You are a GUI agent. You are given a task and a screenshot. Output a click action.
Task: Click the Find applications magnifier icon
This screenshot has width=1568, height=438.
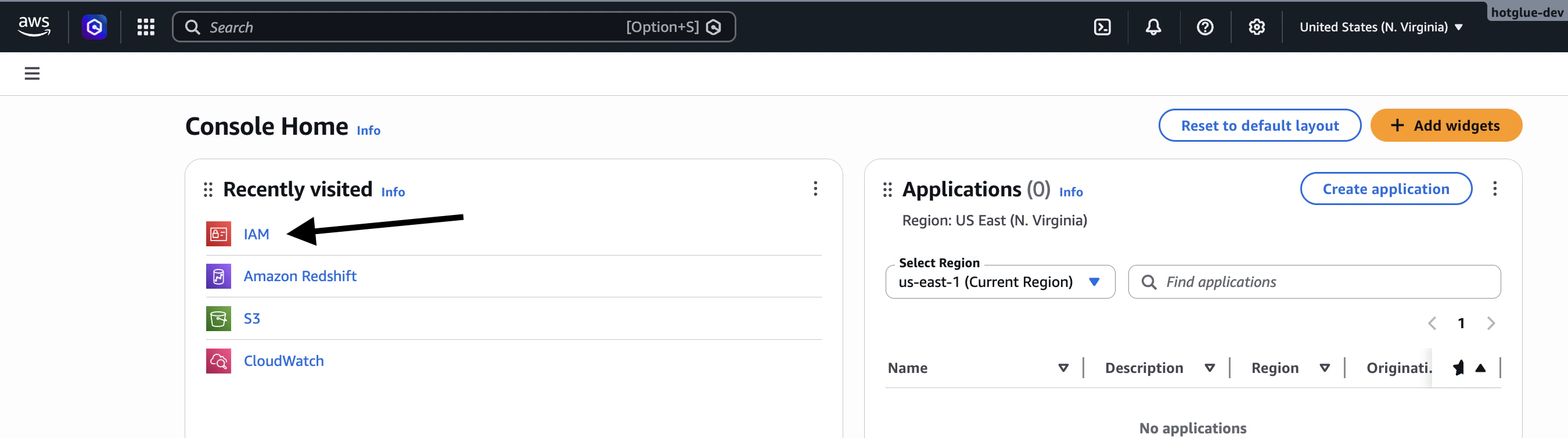pos(1149,282)
